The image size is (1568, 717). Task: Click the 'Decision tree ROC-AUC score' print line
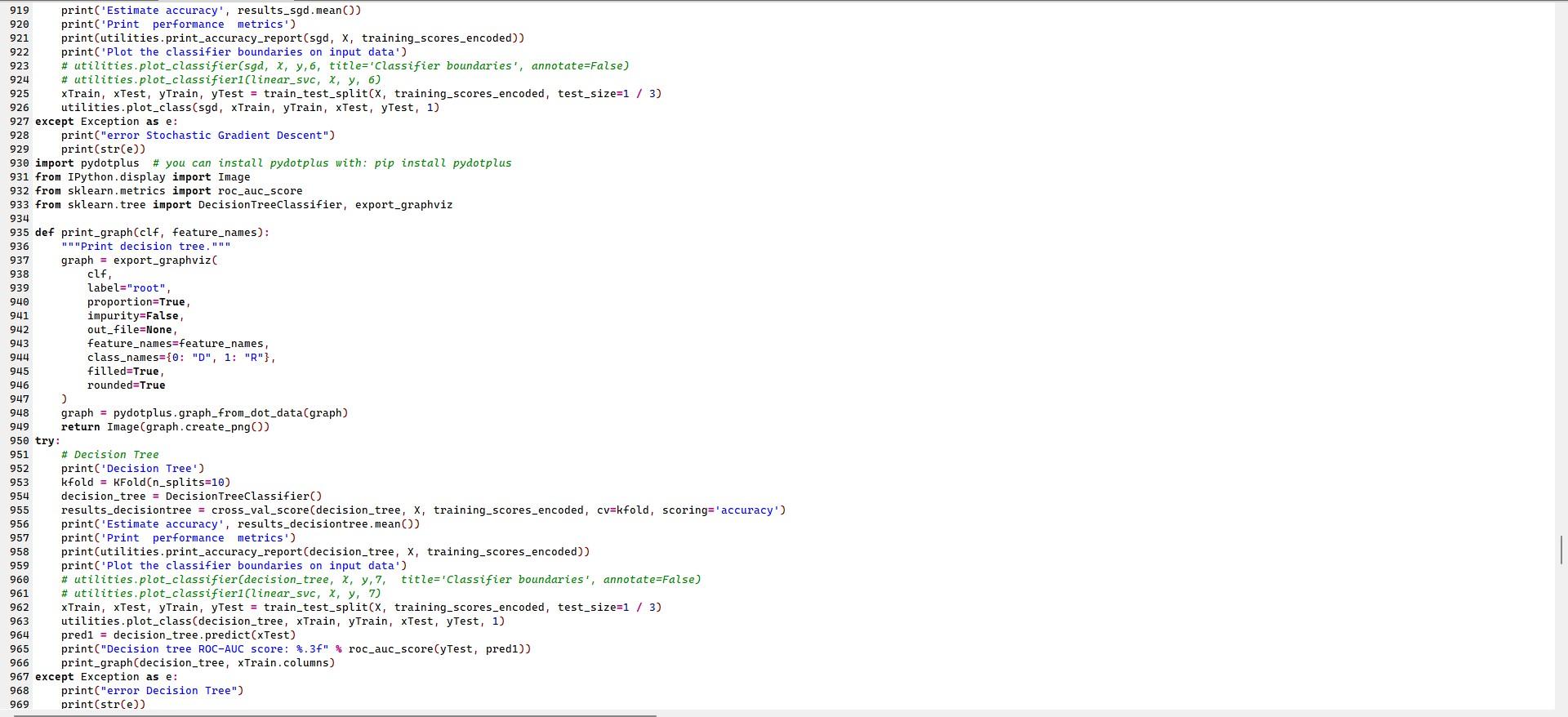tap(296, 649)
